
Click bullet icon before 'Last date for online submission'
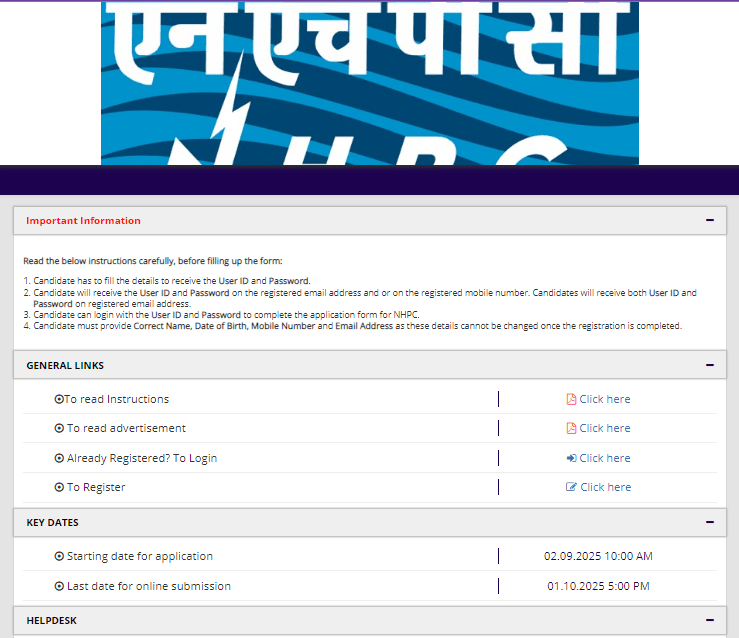tap(59, 586)
